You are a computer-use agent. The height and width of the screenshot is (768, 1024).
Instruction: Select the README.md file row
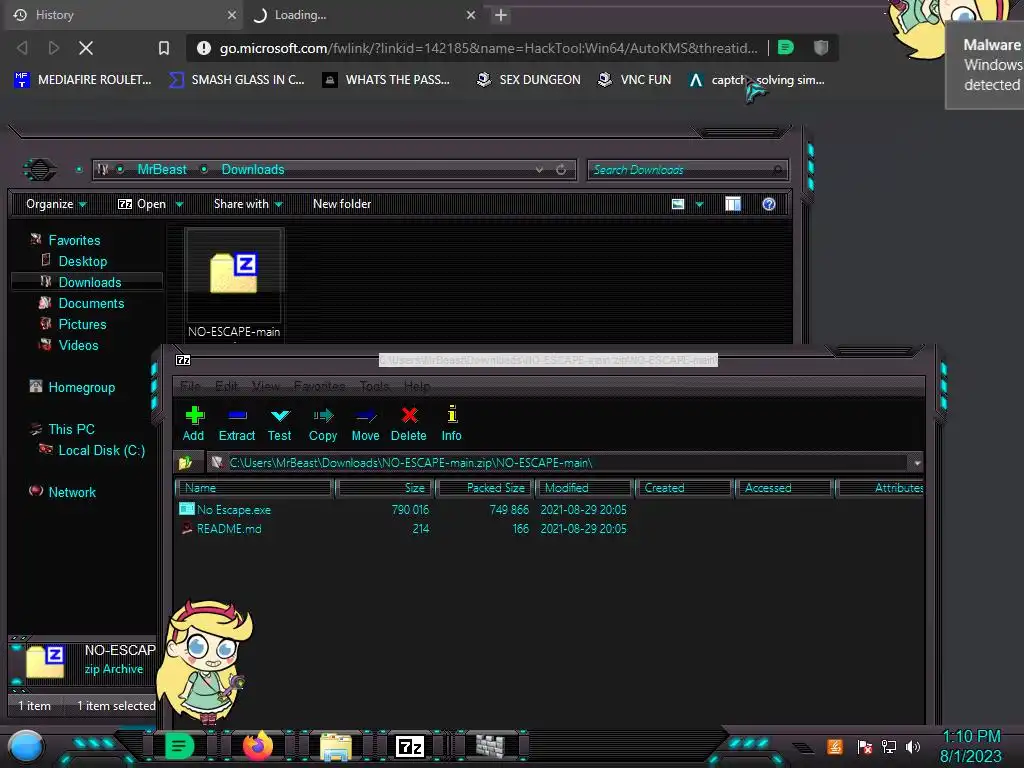(x=549, y=528)
